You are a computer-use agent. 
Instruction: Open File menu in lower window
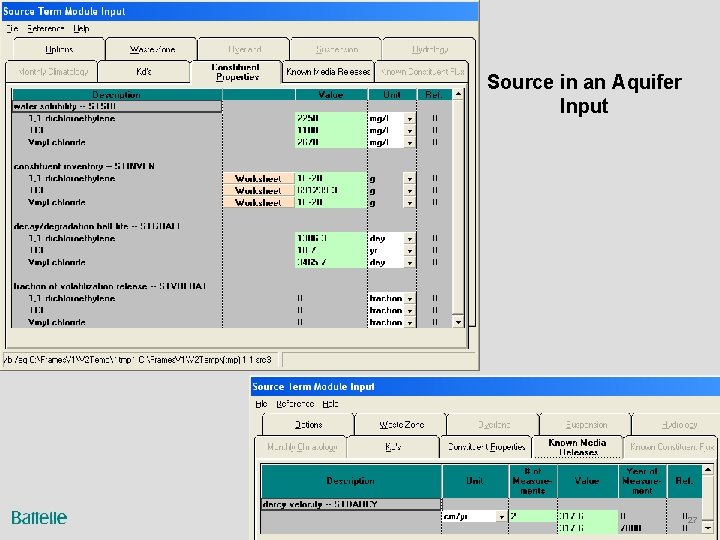[261, 404]
